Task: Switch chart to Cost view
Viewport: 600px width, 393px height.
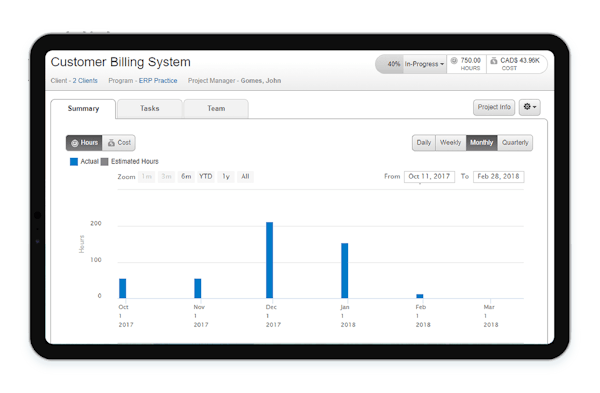Action: coord(119,143)
